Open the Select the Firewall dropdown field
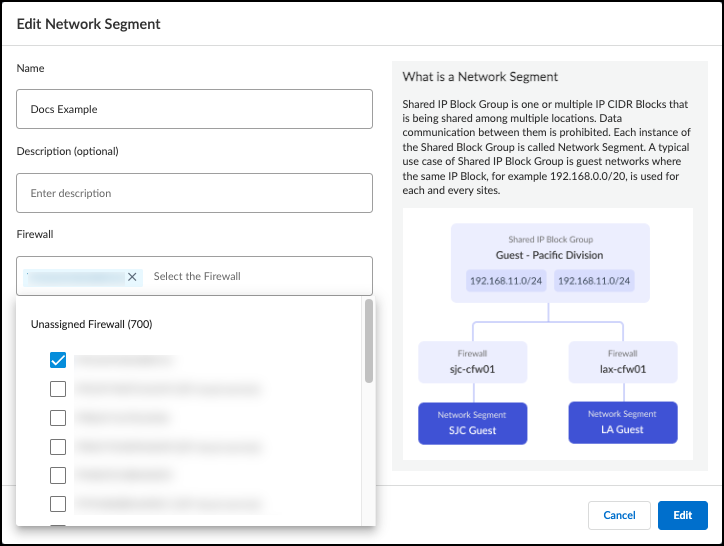Viewport: 724px width, 546px height. tap(255, 276)
